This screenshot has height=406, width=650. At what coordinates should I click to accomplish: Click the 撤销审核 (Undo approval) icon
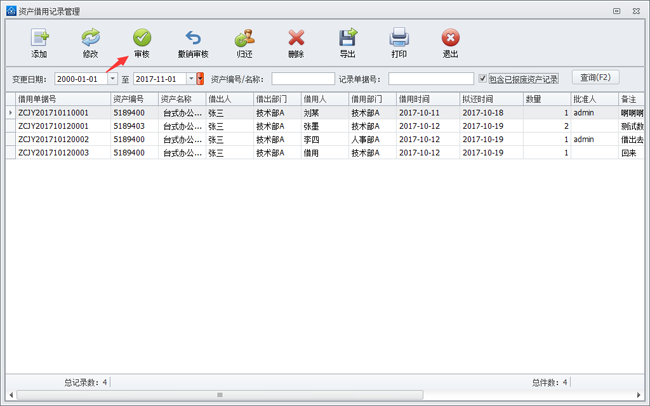click(x=193, y=40)
